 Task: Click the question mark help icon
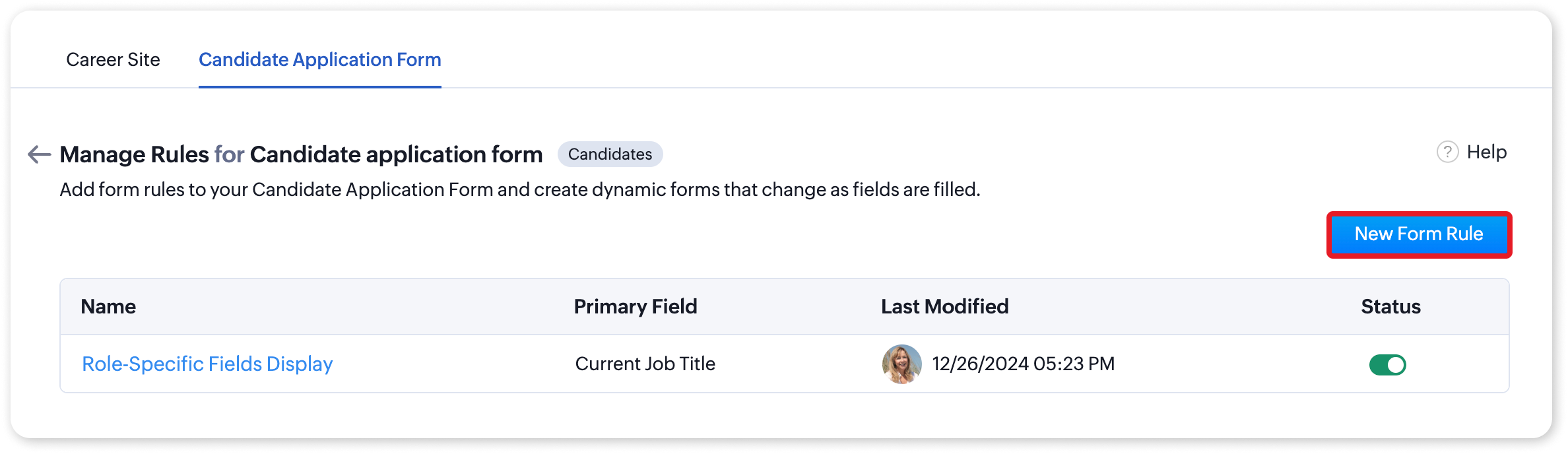[x=1447, y=152]
